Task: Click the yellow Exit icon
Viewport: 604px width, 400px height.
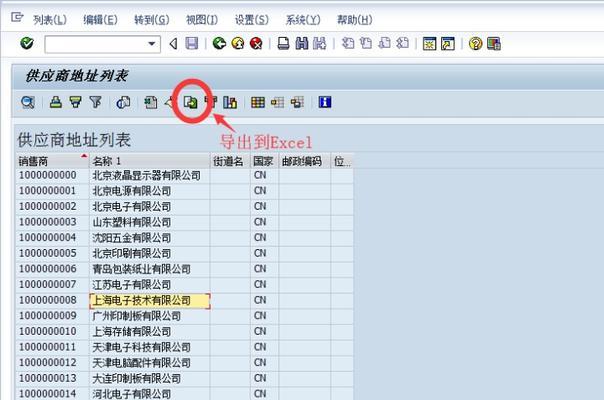Action: [x=238, y=43]
